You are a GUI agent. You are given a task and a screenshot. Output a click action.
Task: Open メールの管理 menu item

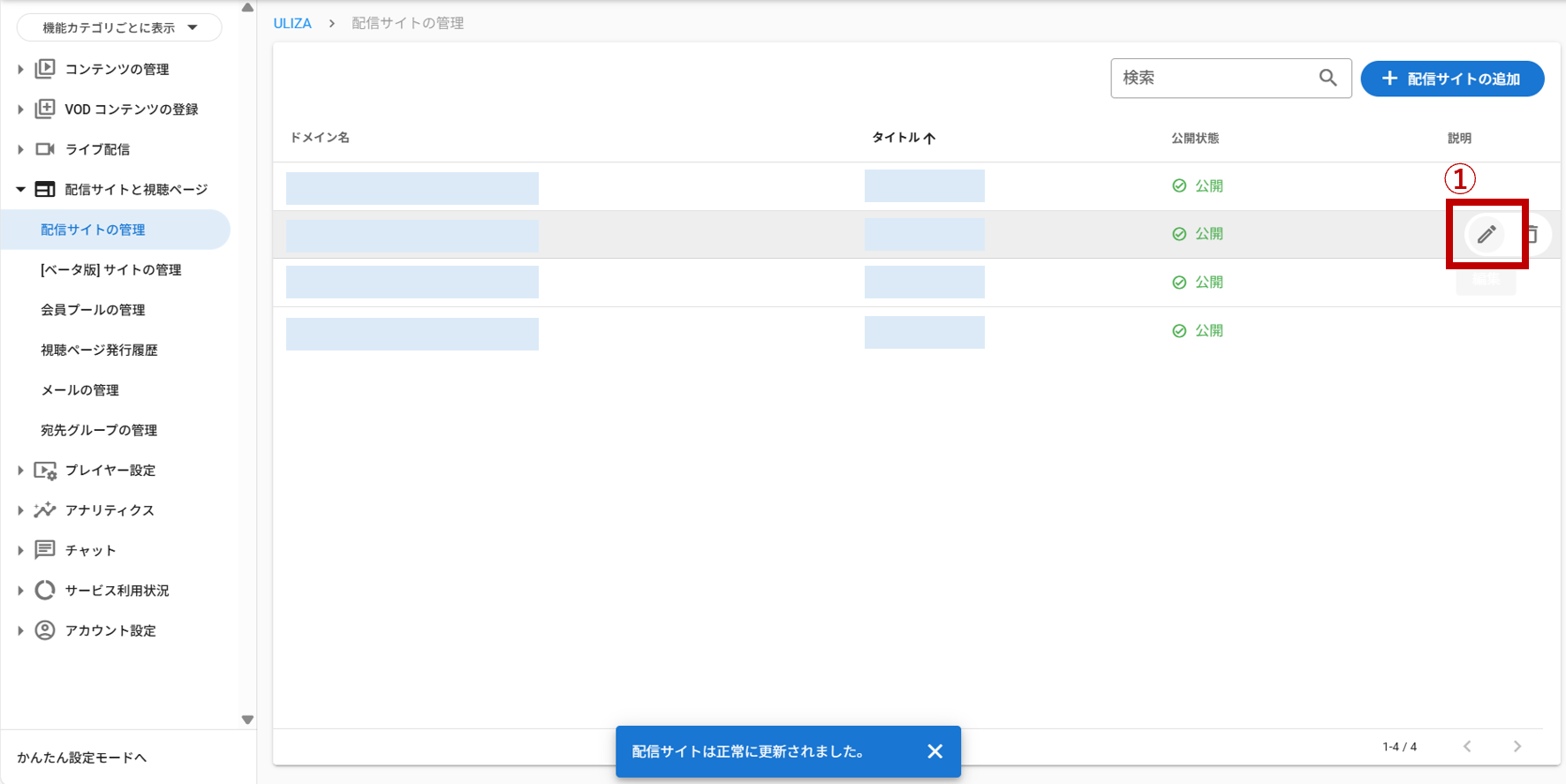pyautogui.click(x=79, y=390)
